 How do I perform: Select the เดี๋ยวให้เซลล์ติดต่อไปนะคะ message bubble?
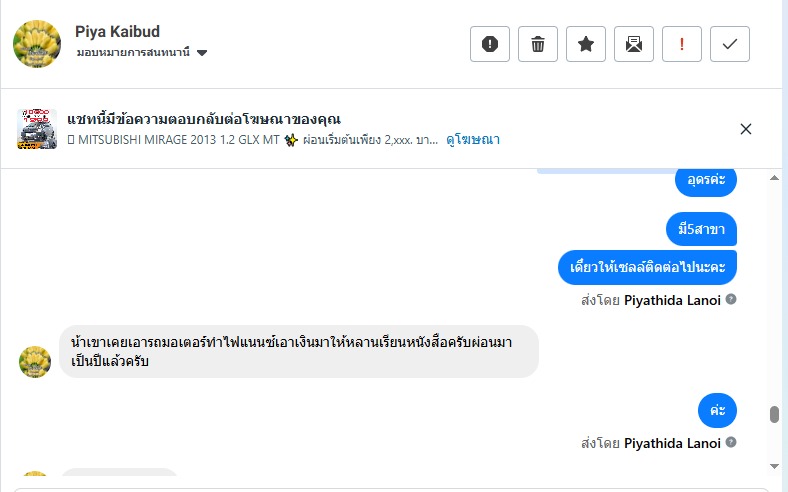pyautogui.click(x=647, y=267)
